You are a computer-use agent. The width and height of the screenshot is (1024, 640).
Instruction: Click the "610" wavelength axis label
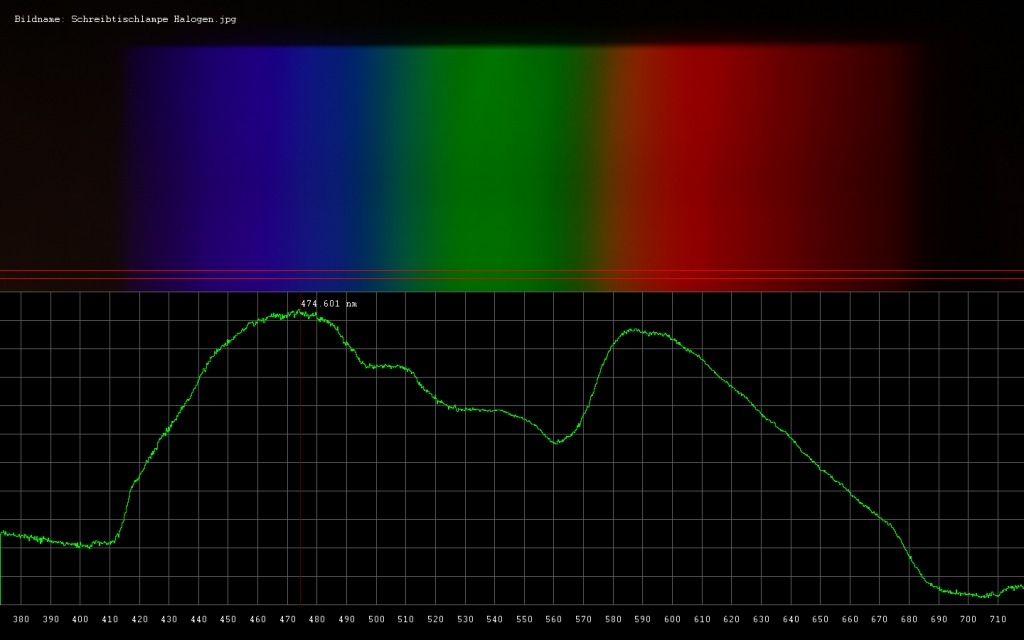(x=702, y=619)
